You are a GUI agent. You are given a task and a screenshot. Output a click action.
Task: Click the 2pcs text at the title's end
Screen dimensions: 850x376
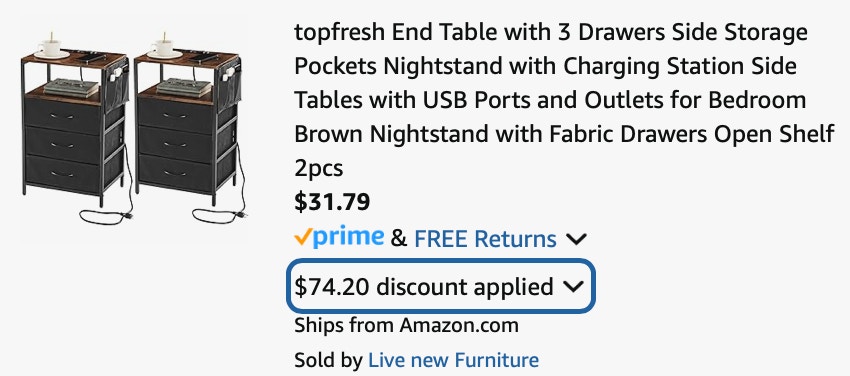click(x=319, y=168)
